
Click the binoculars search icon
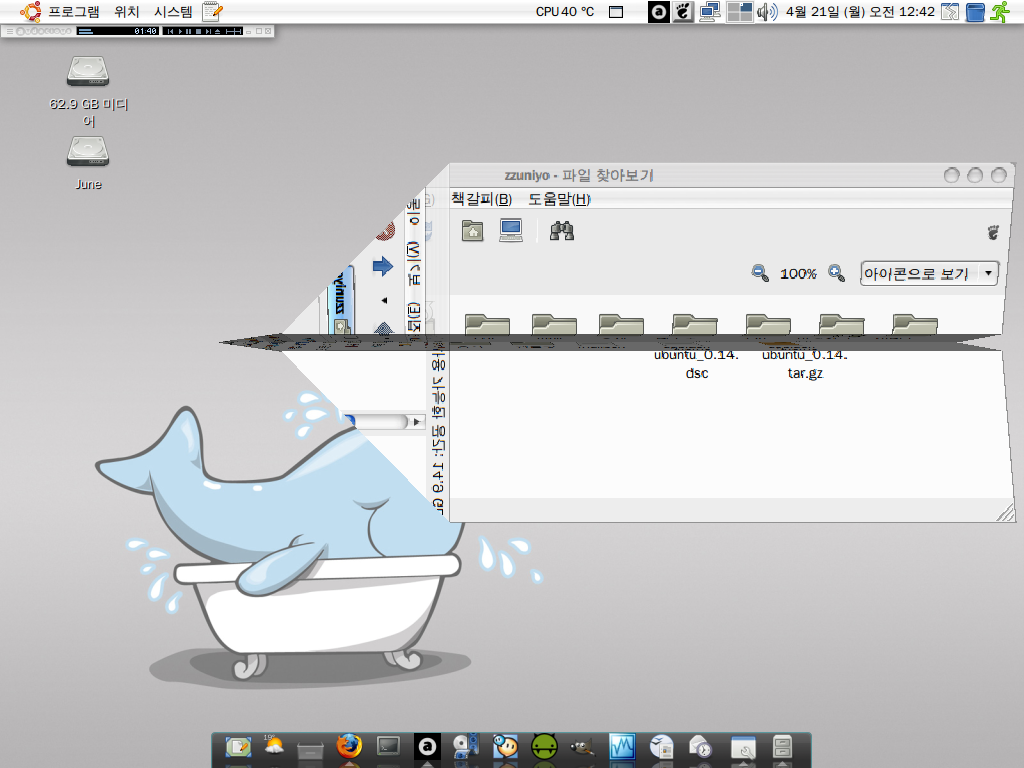tap(562, 231)
